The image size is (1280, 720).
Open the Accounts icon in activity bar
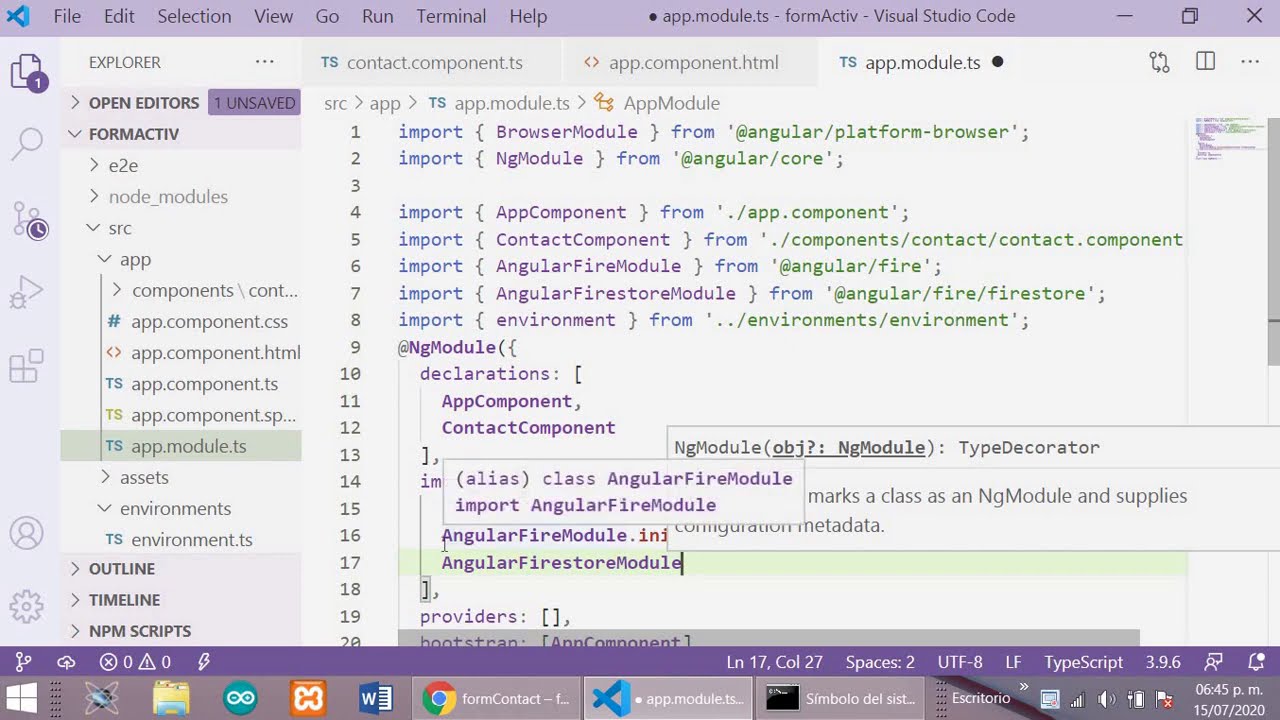click(27, 533)
